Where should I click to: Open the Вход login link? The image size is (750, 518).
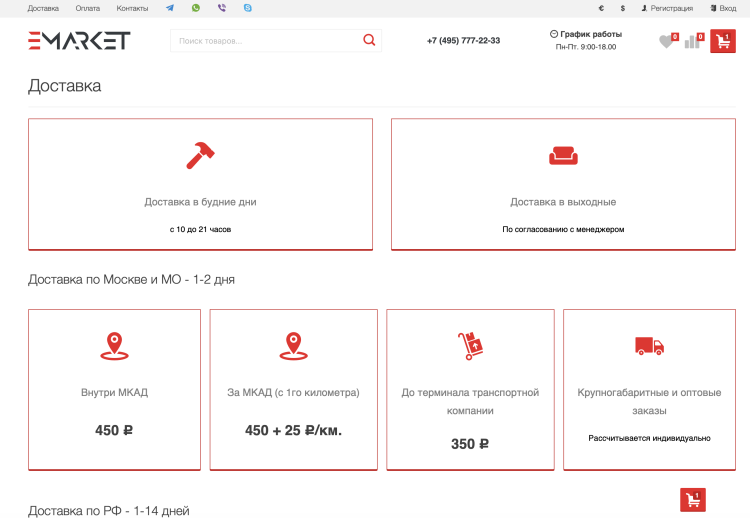[x=723, y=8]
